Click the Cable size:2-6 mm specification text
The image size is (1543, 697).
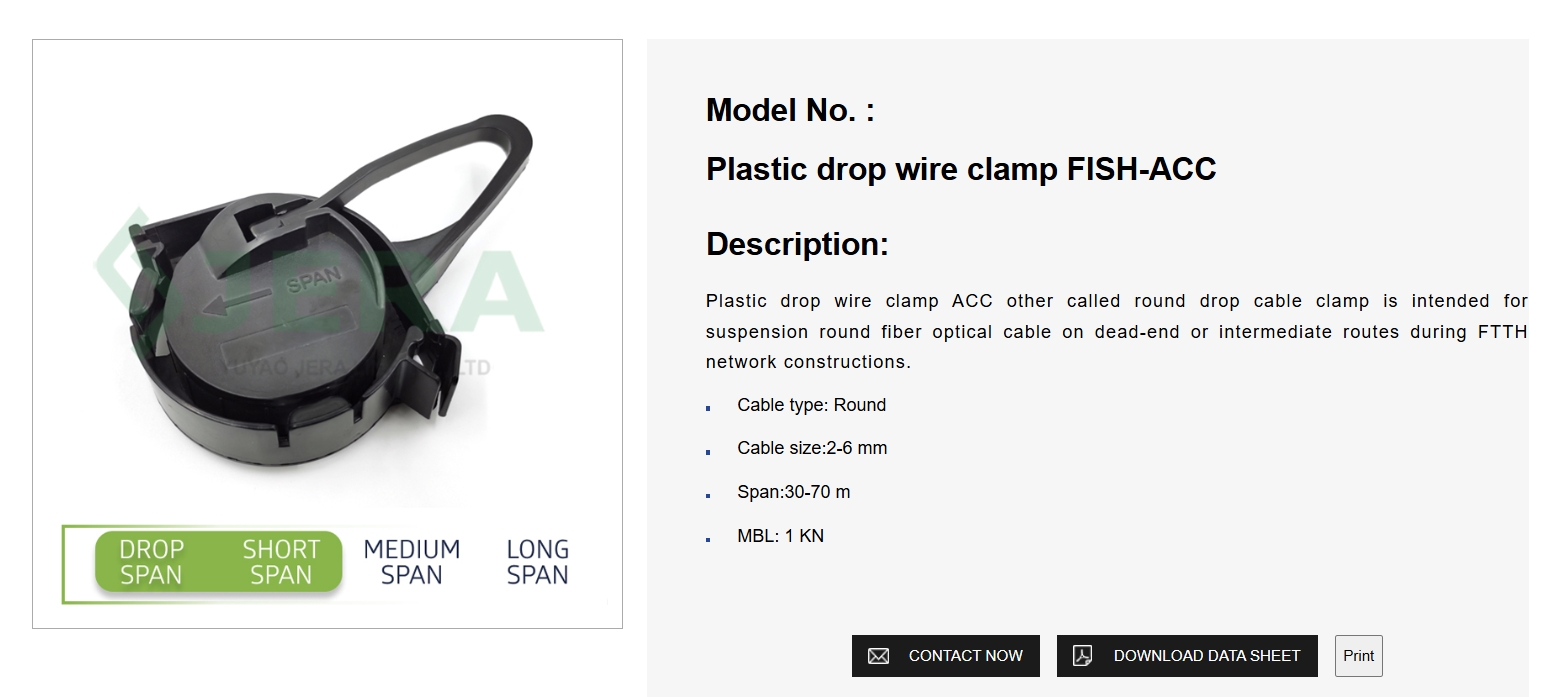812,448
